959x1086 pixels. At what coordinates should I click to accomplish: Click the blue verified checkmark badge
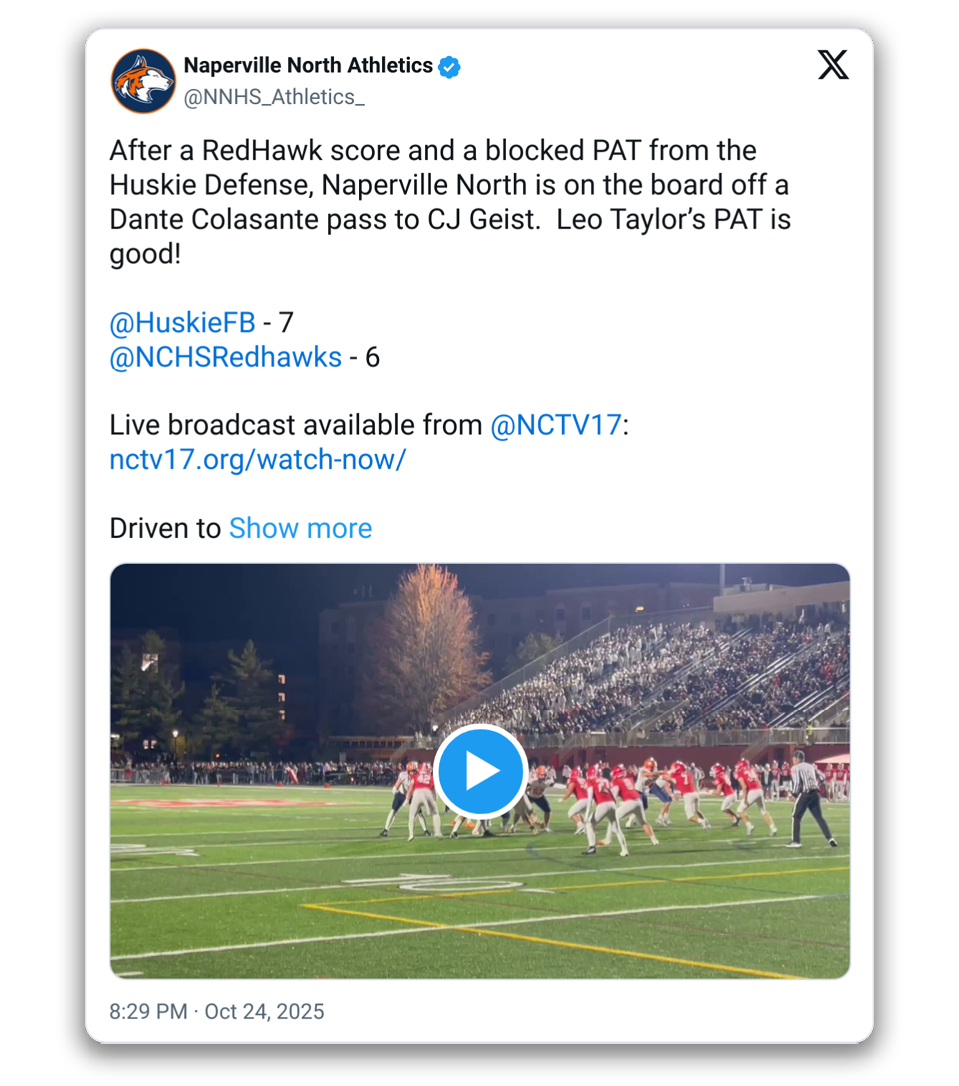click(450, 67)
